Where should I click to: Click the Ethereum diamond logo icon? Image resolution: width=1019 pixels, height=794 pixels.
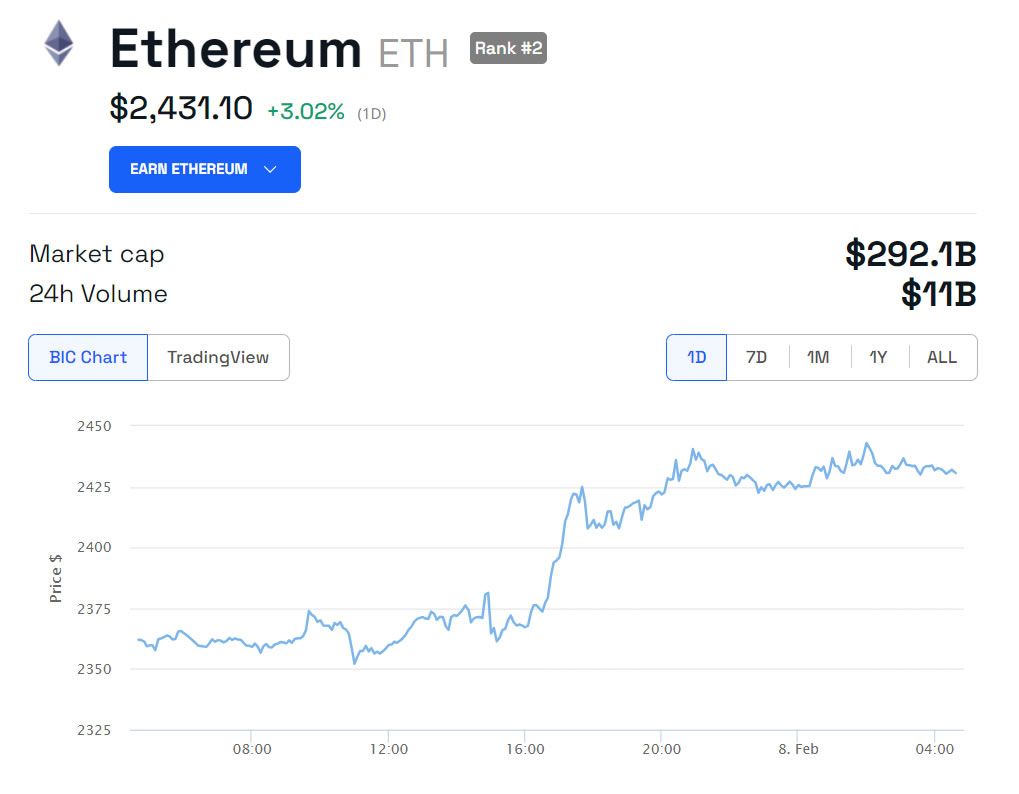pos(58,43)
